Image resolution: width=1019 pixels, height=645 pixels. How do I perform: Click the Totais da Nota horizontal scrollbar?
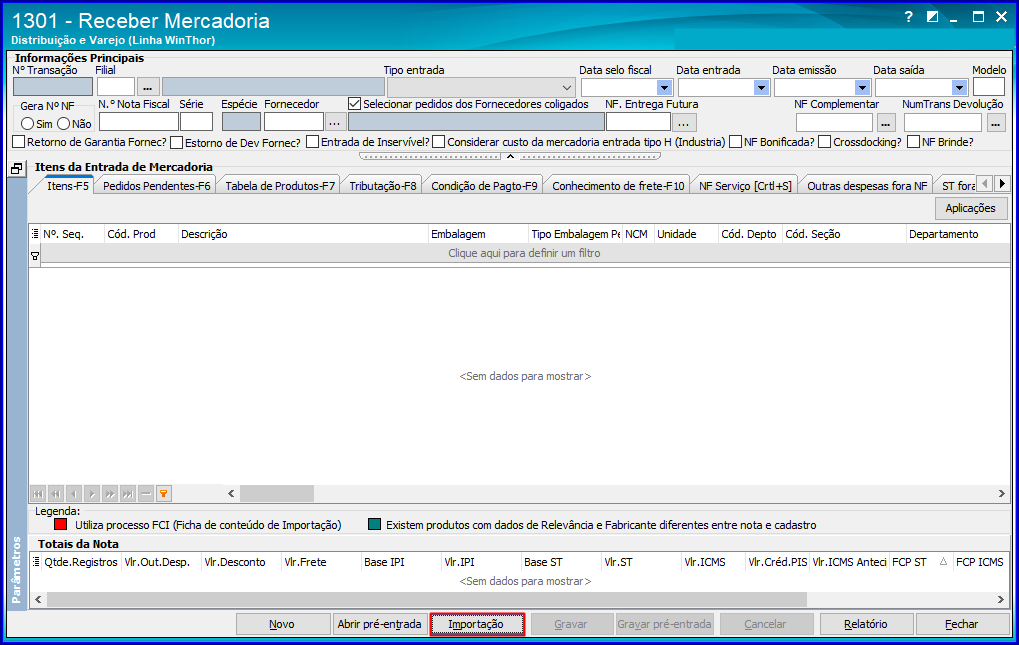coord(427,599)
